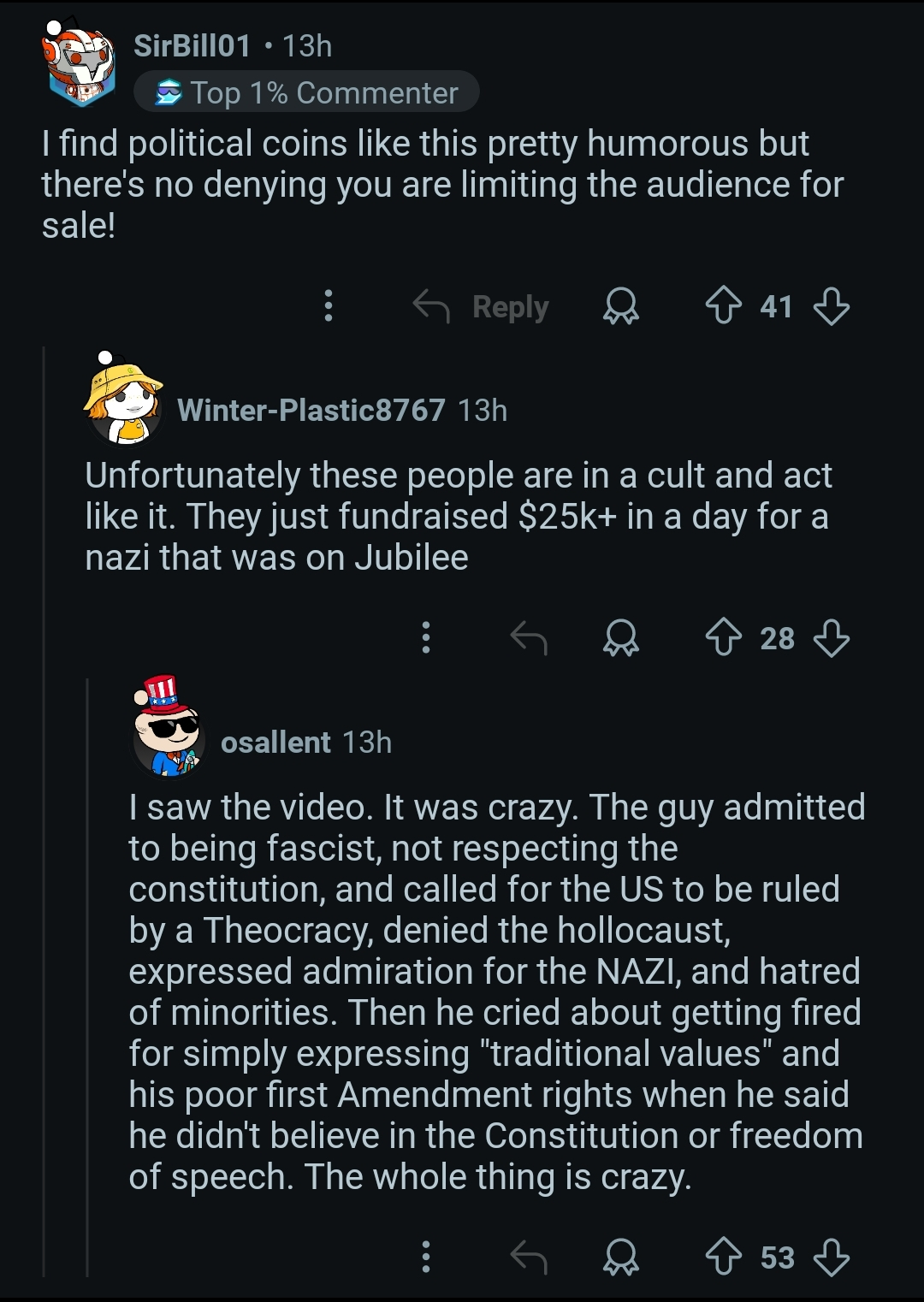Downvote SirBill01's comment
The height and width of the screenshot is (1302, 924).
[831, 305]
